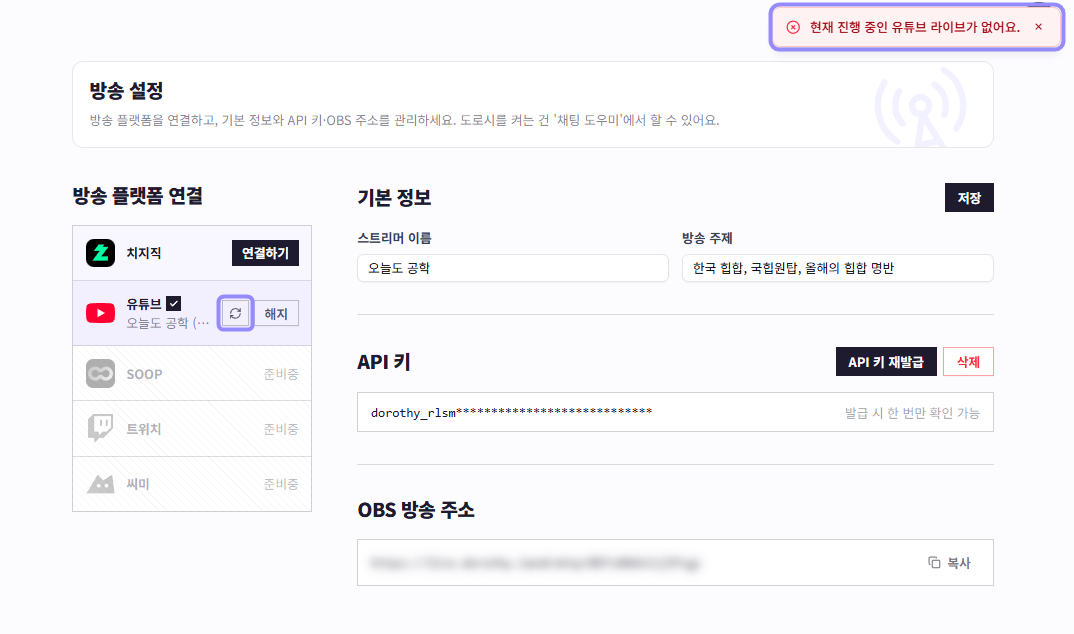1074x634 pixels.
Task: Delete the API key with 삭제
Action: pyautogui.click(x=968, y=362)
